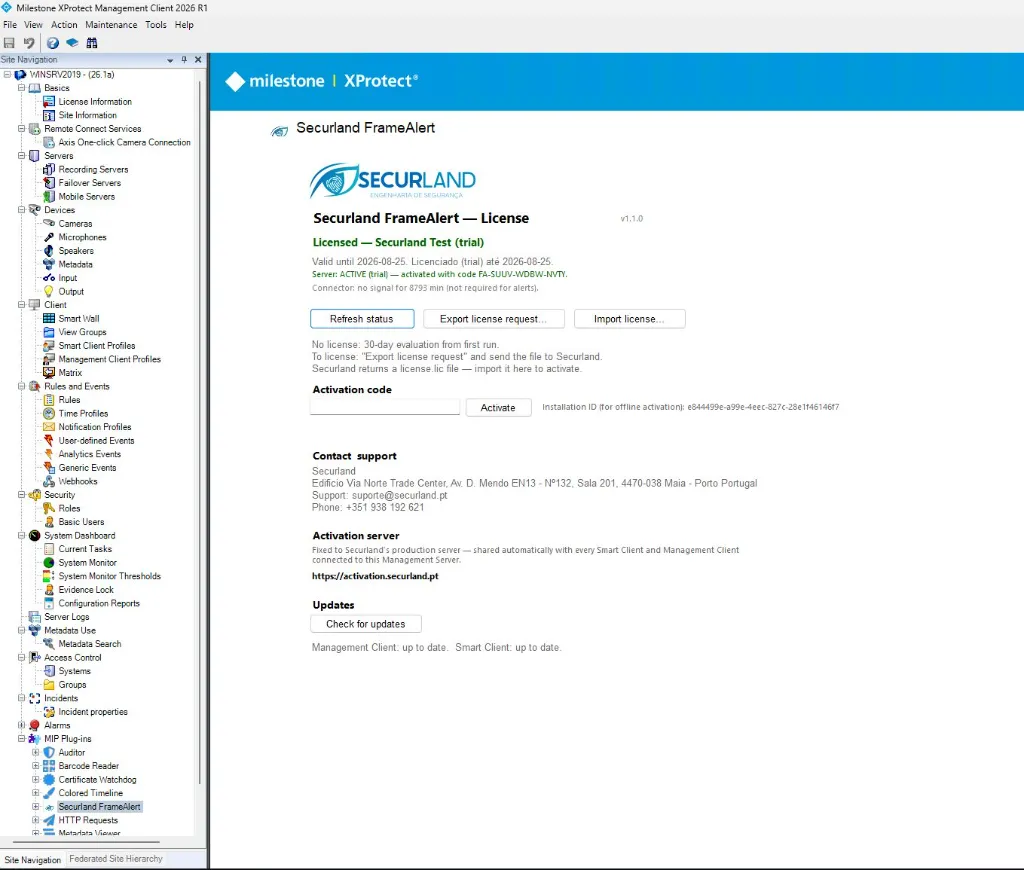Select Axis One-click Camera Connection
This screenshot has height=870, width=1024.
124,142
